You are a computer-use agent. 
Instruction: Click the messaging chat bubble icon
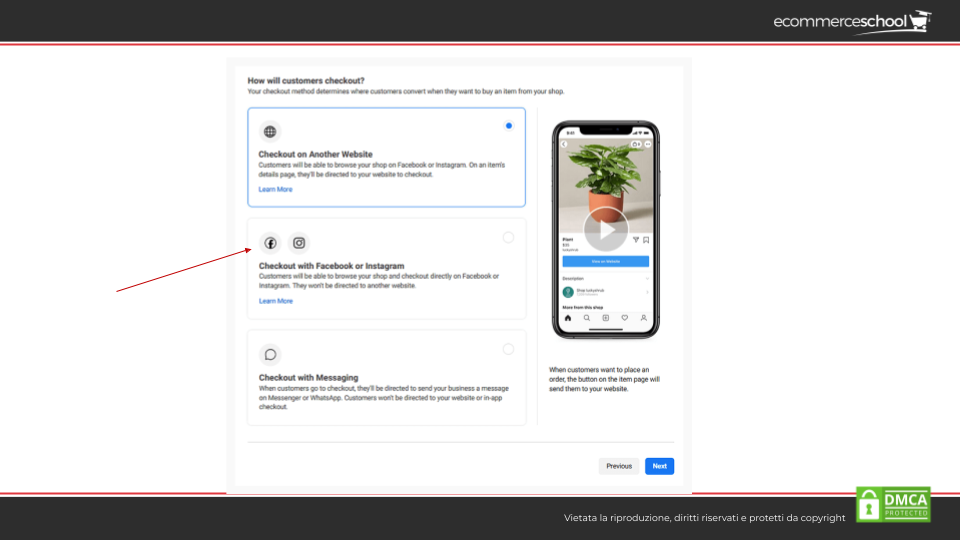tap(270, 355)
